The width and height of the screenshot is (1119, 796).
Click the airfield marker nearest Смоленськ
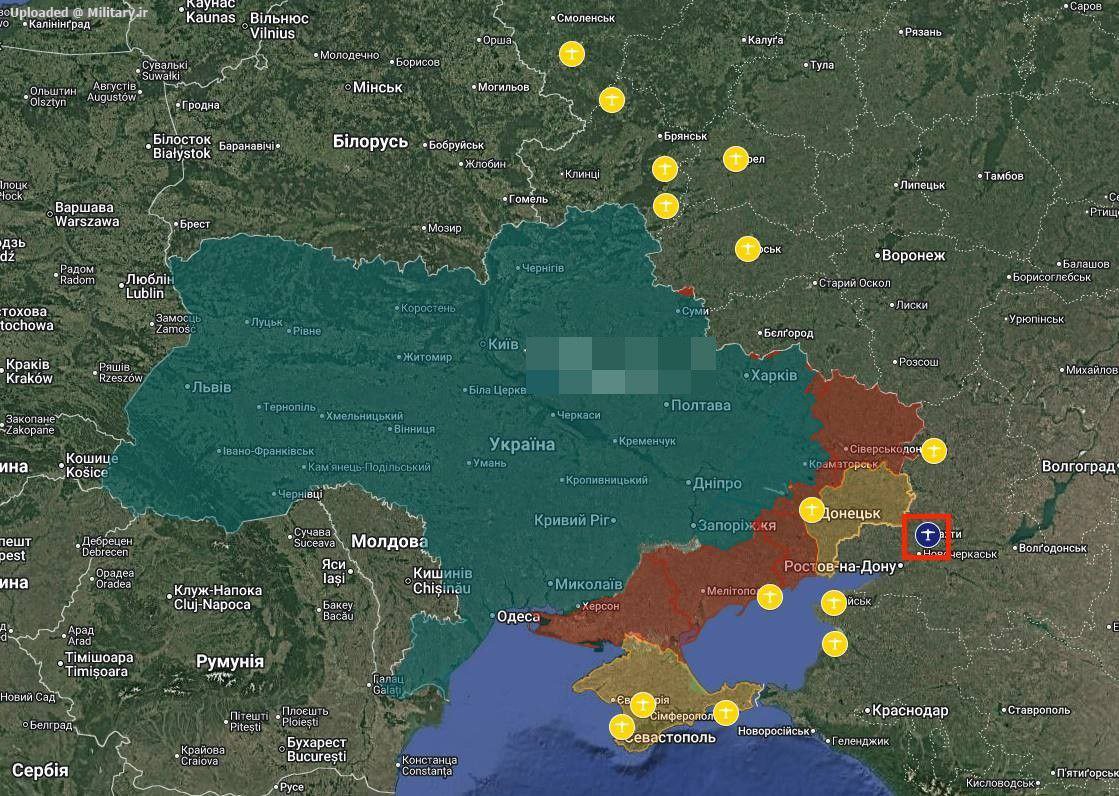point(571,53)
